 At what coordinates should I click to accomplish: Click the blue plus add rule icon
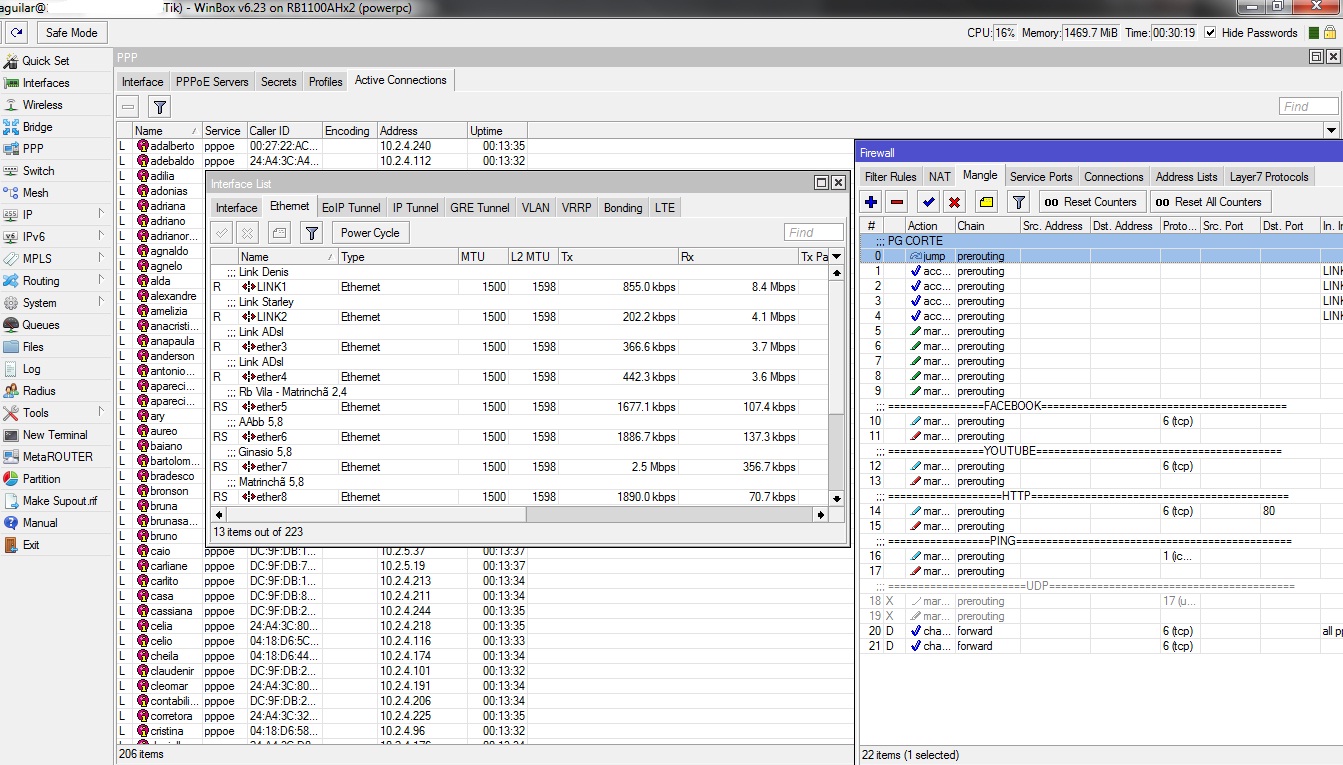[x=871, y=202]
